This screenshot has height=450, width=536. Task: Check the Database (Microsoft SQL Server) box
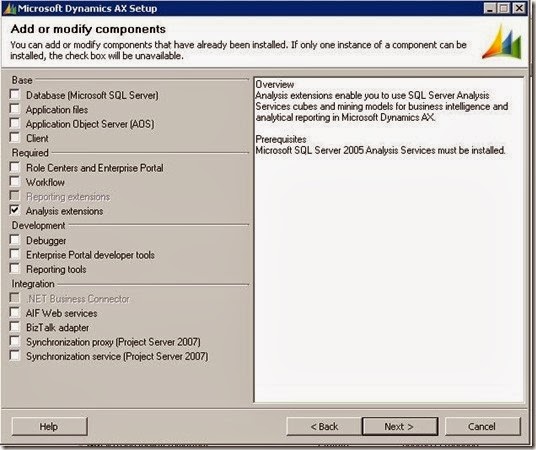[15, 95]
